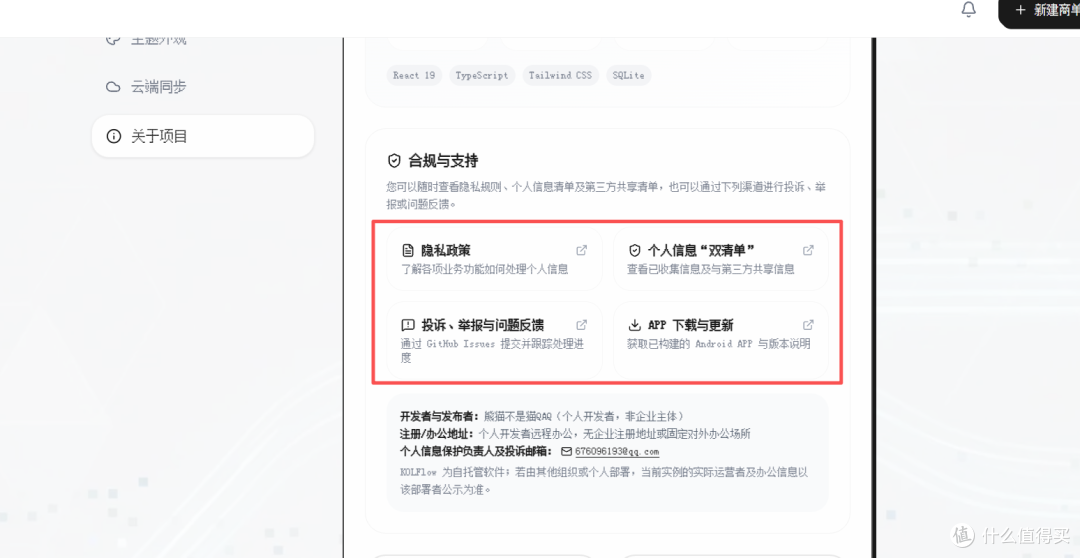The width and height of the screenshot is (1080, 558).
Task: Click 合规与支持 heading text
Action: (x=443, y=161)
